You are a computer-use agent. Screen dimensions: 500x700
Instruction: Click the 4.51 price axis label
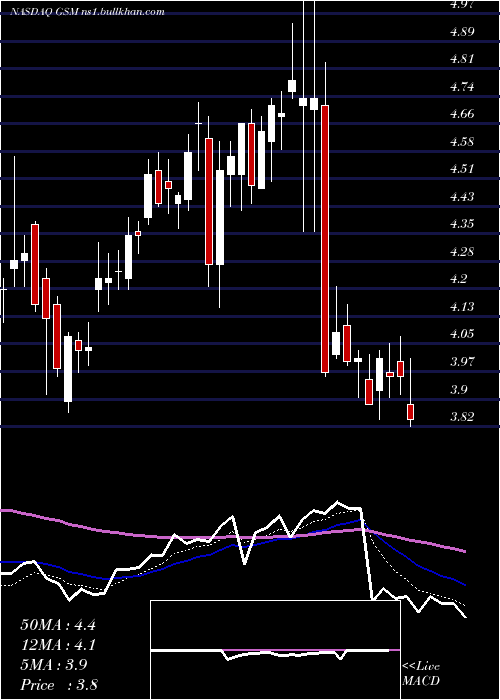pyautogui.click(x=462, y=169)
